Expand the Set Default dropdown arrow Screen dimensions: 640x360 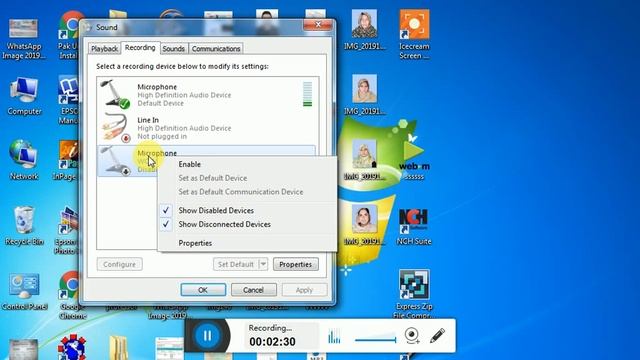(263, 264)
